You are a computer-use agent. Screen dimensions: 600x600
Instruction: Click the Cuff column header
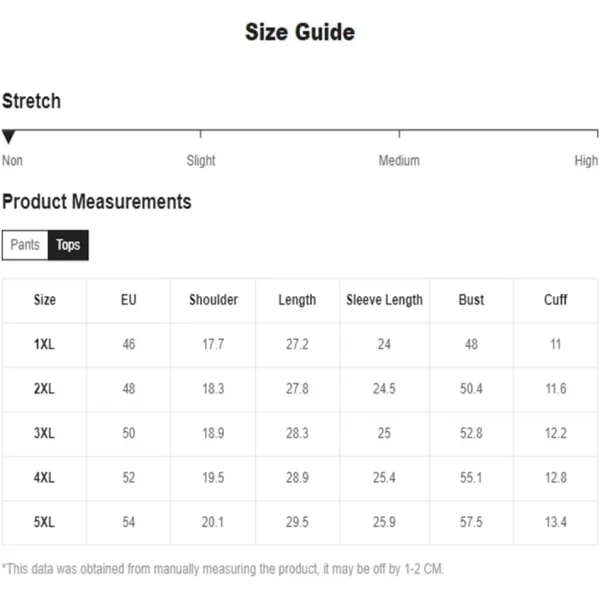point(556,300)
